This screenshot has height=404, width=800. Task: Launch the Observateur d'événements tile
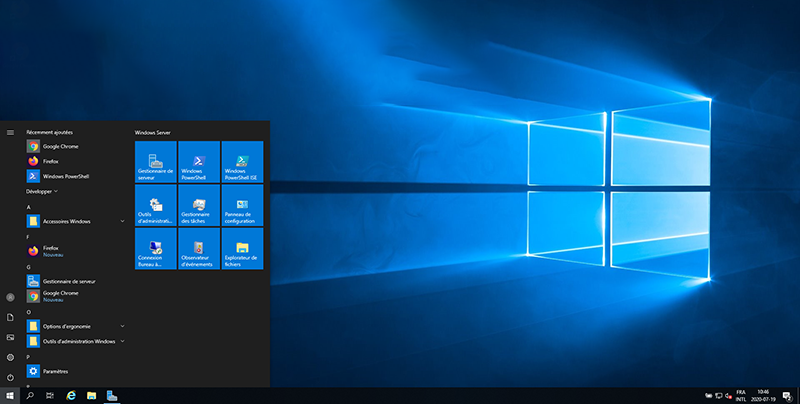click(x=199, y=248)
